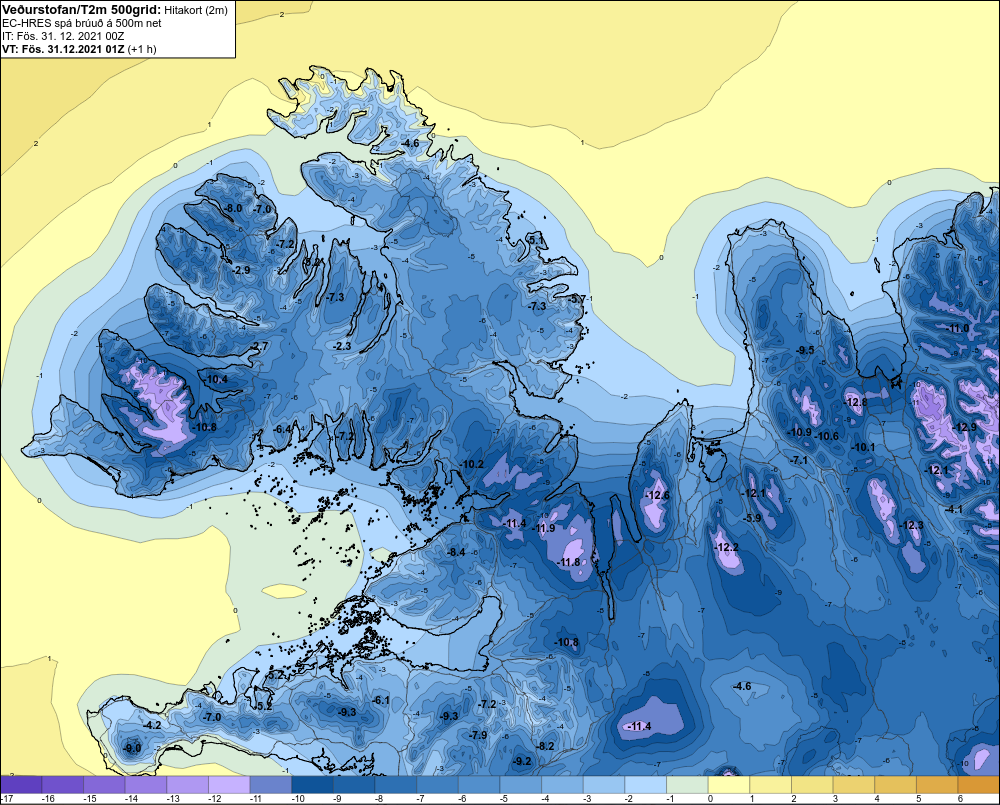This screenshot has height=805, width=1000.
Task: Click the -8.2 temperature label
Action: click(x=546, y=746)
